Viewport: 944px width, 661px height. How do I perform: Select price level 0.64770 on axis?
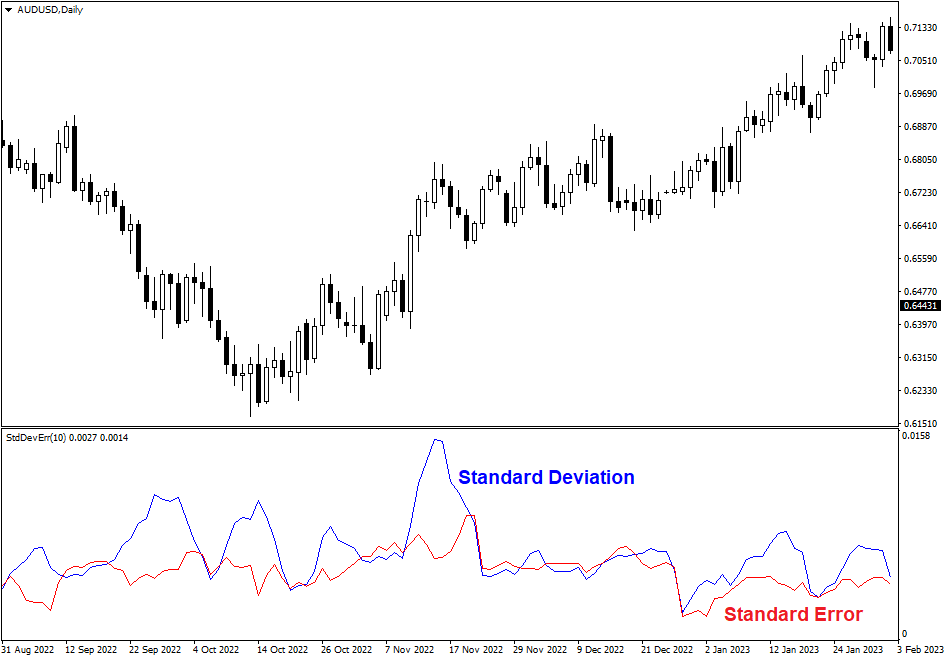(921, 292)
